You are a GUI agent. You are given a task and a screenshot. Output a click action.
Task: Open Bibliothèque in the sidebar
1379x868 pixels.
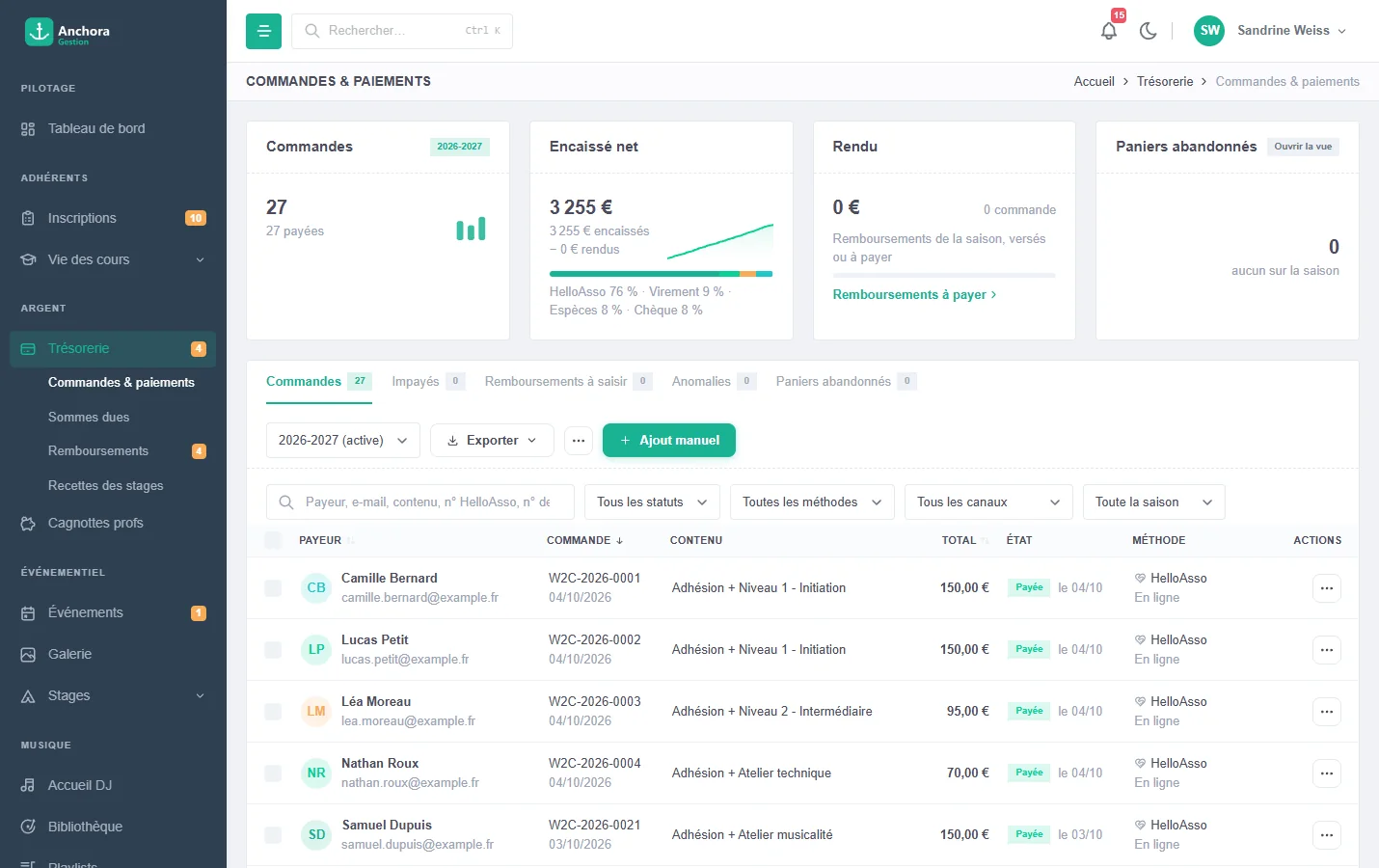[x=113, y=827]
